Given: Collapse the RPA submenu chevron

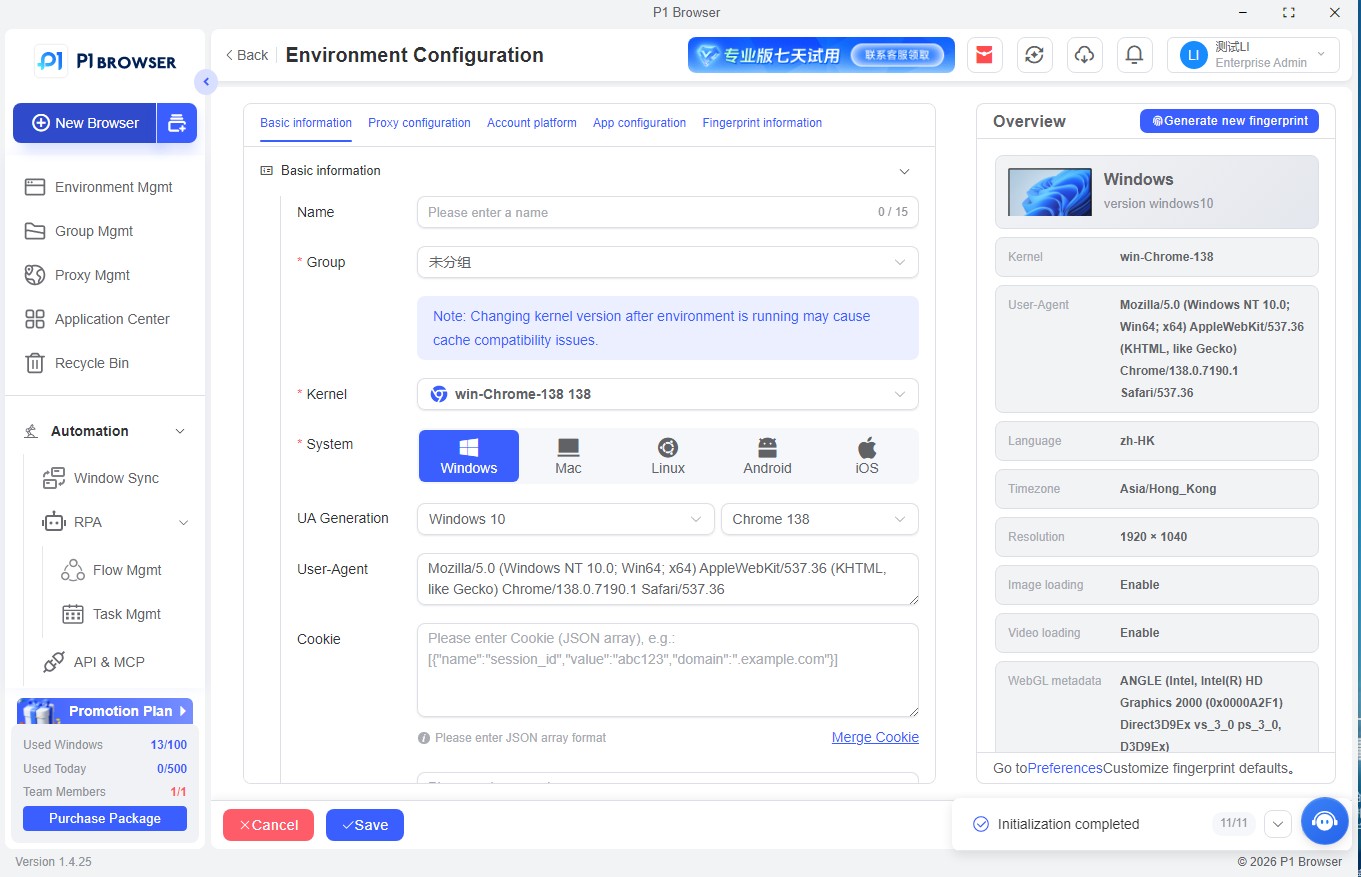Looking at the screenshot, I should (183, 522).
